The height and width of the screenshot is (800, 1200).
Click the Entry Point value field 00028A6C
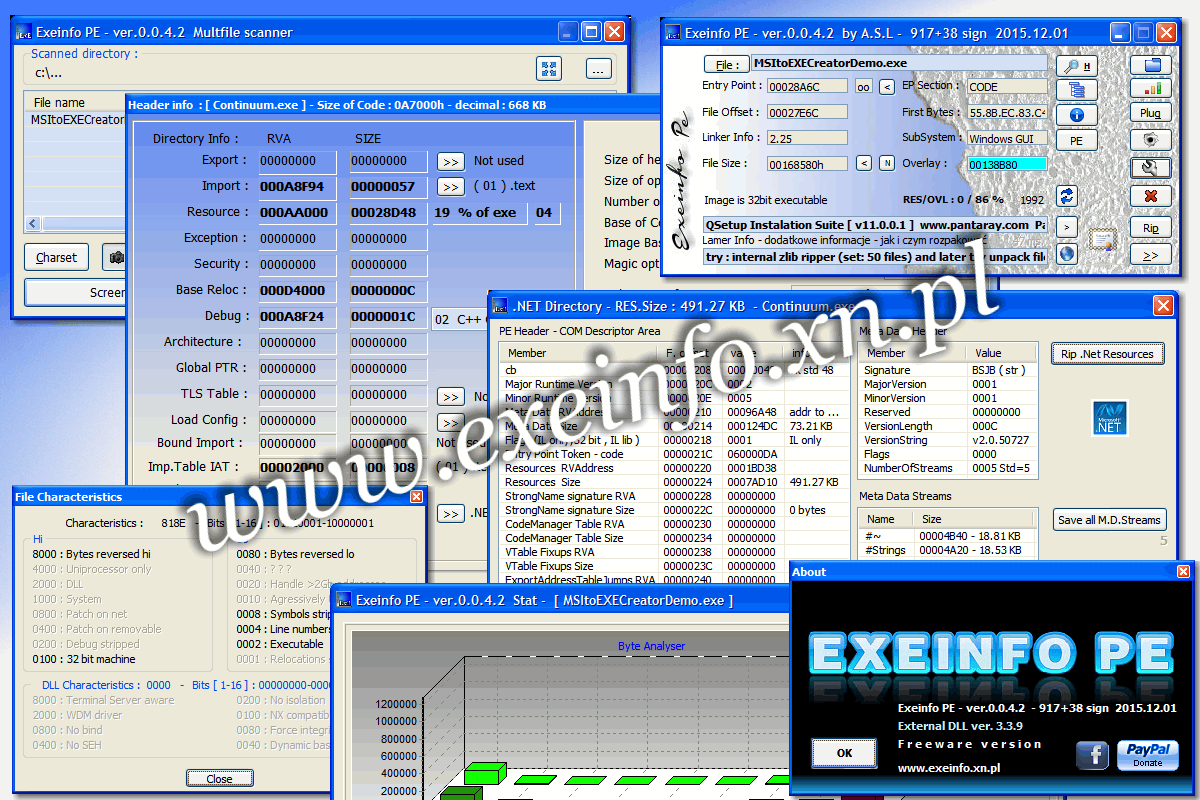[x=807, y=87]
